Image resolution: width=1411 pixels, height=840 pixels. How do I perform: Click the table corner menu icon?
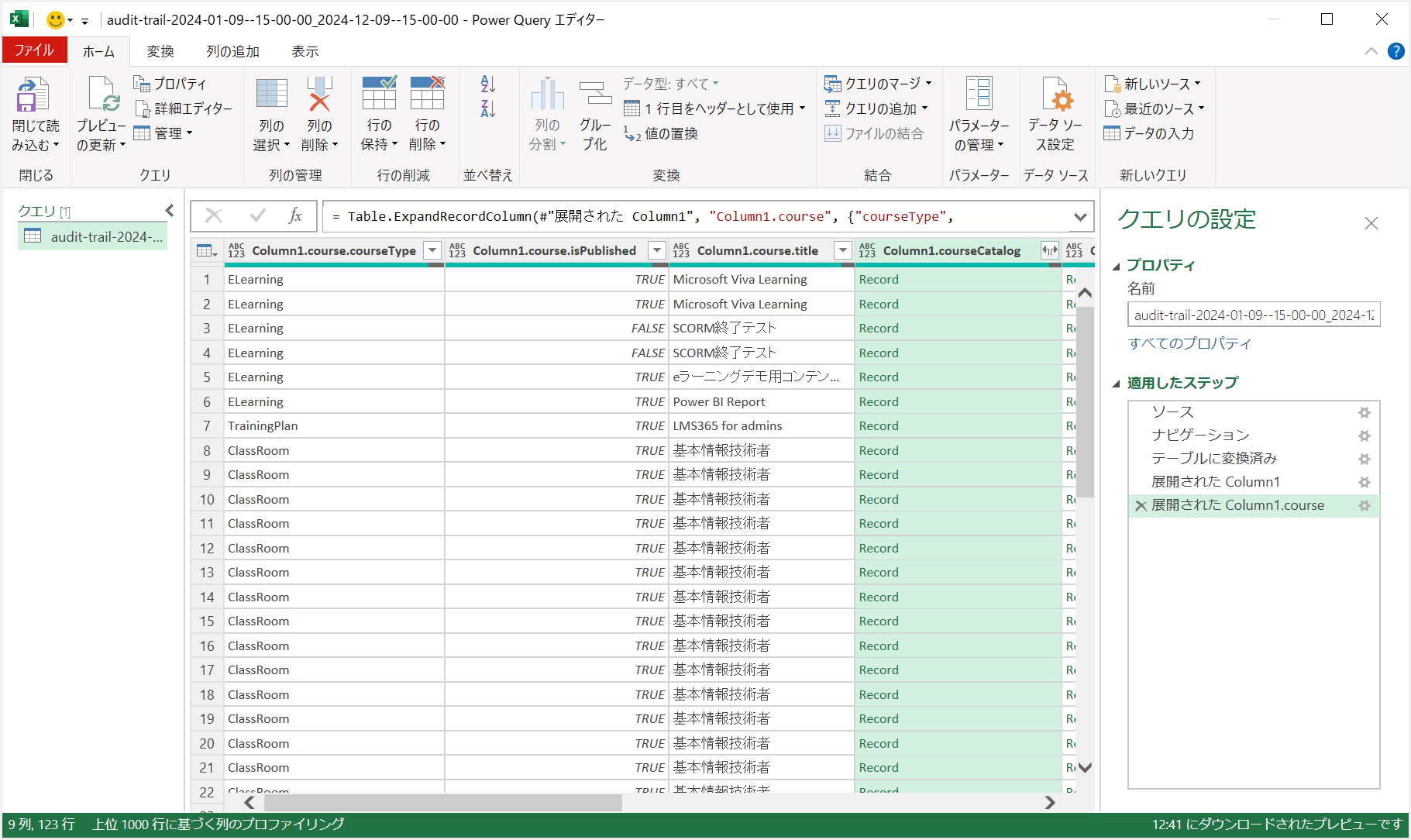coord(207,250)
